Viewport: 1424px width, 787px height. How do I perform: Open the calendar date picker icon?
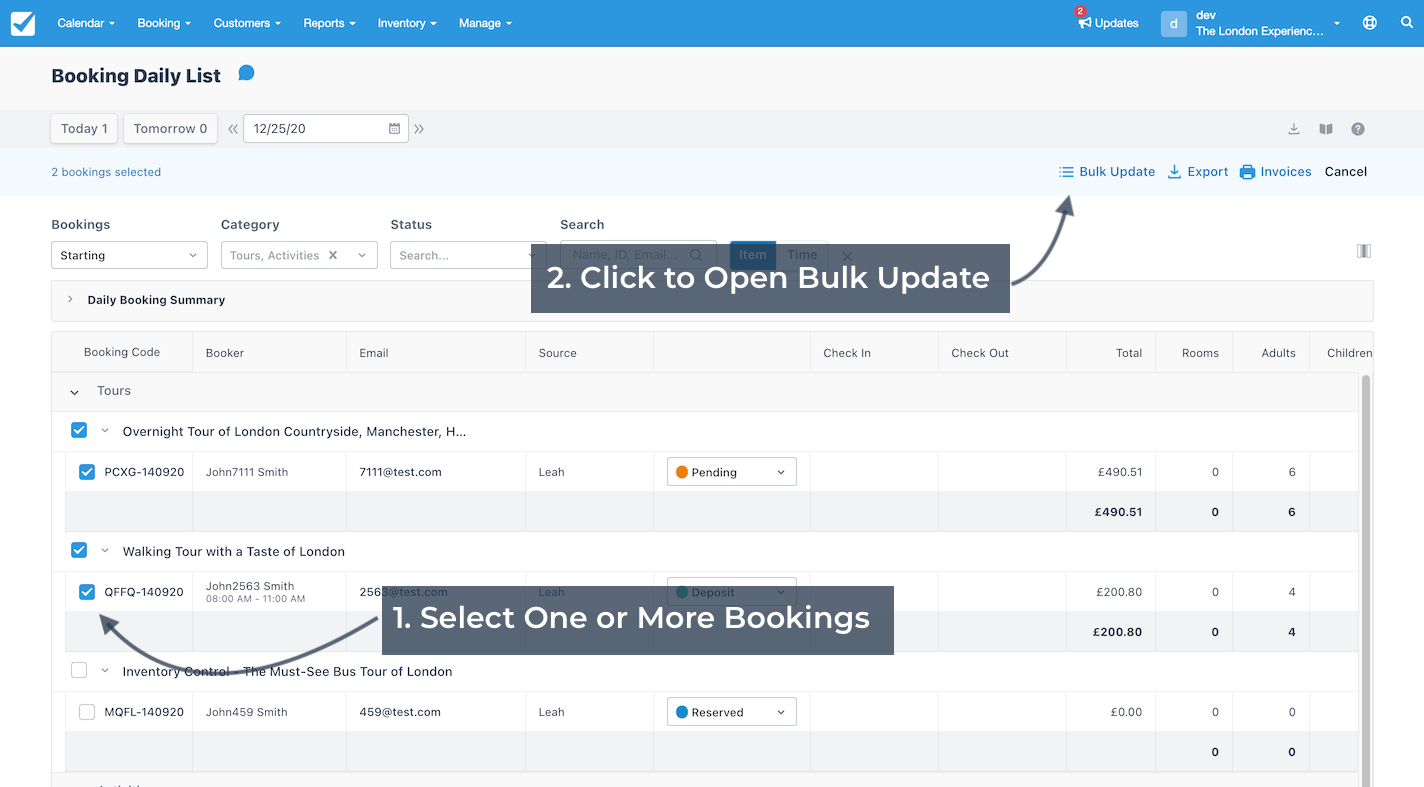point(394,129)
